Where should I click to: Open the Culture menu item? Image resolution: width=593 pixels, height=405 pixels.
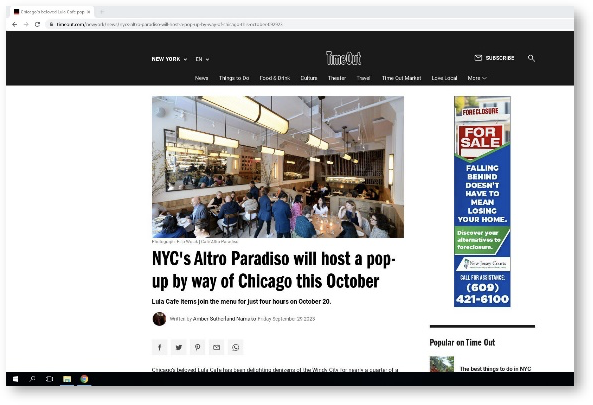[309, 78]
